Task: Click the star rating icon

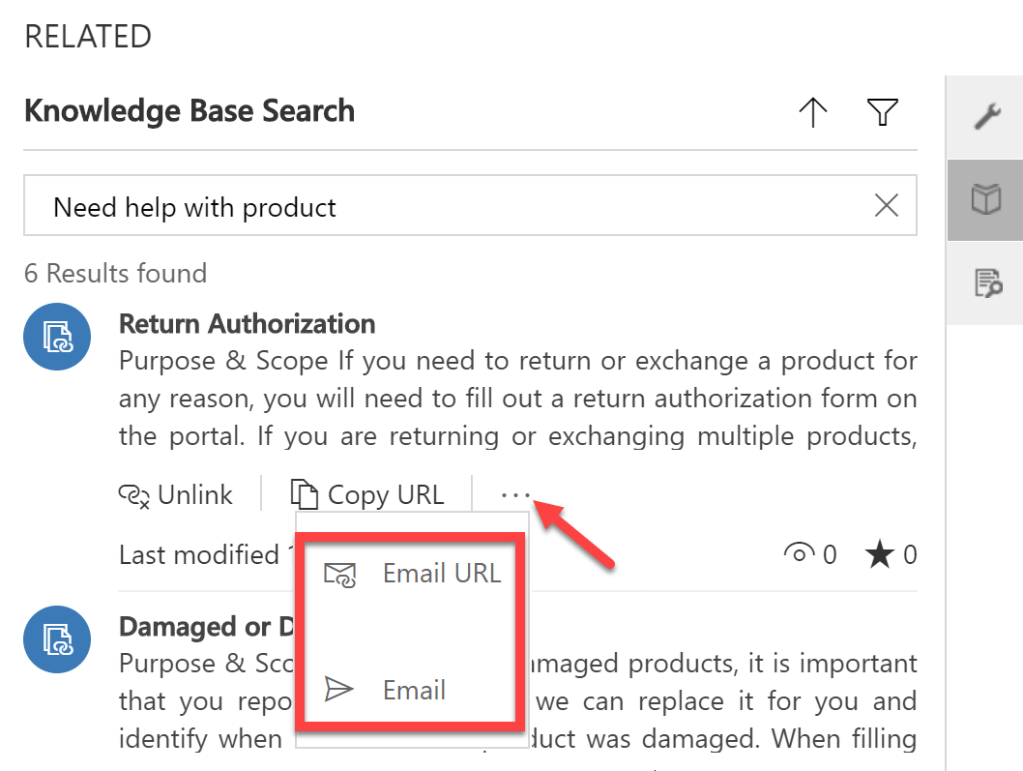Action: point(879,554)
